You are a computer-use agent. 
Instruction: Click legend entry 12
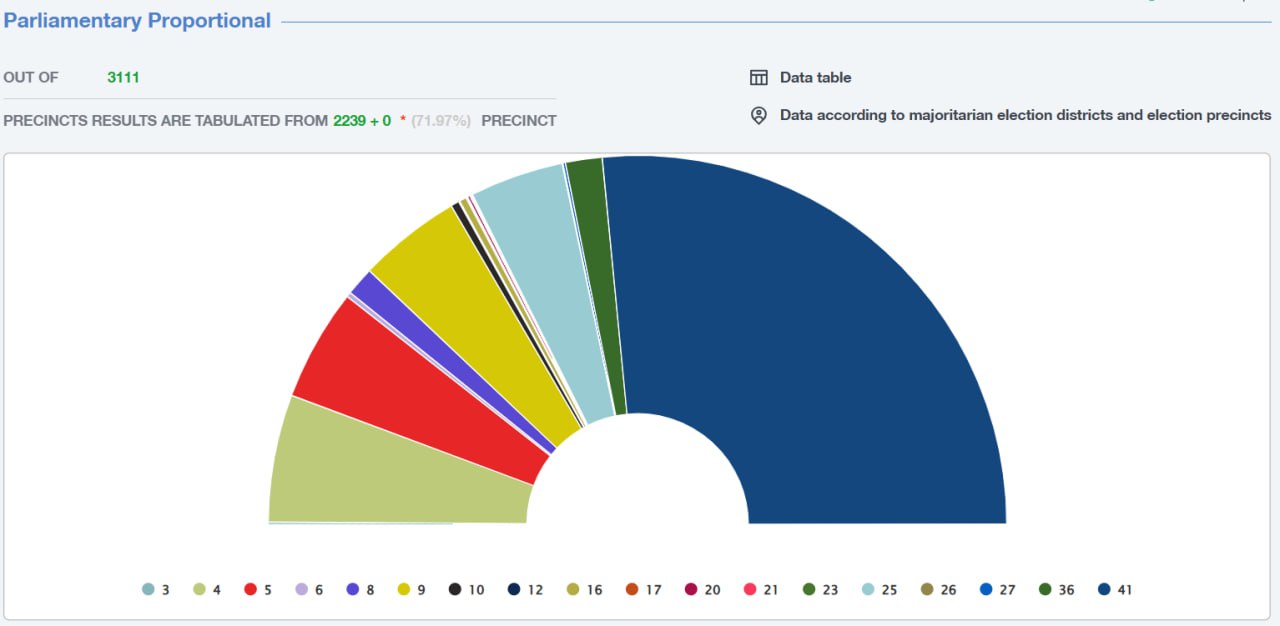point(525,590)
